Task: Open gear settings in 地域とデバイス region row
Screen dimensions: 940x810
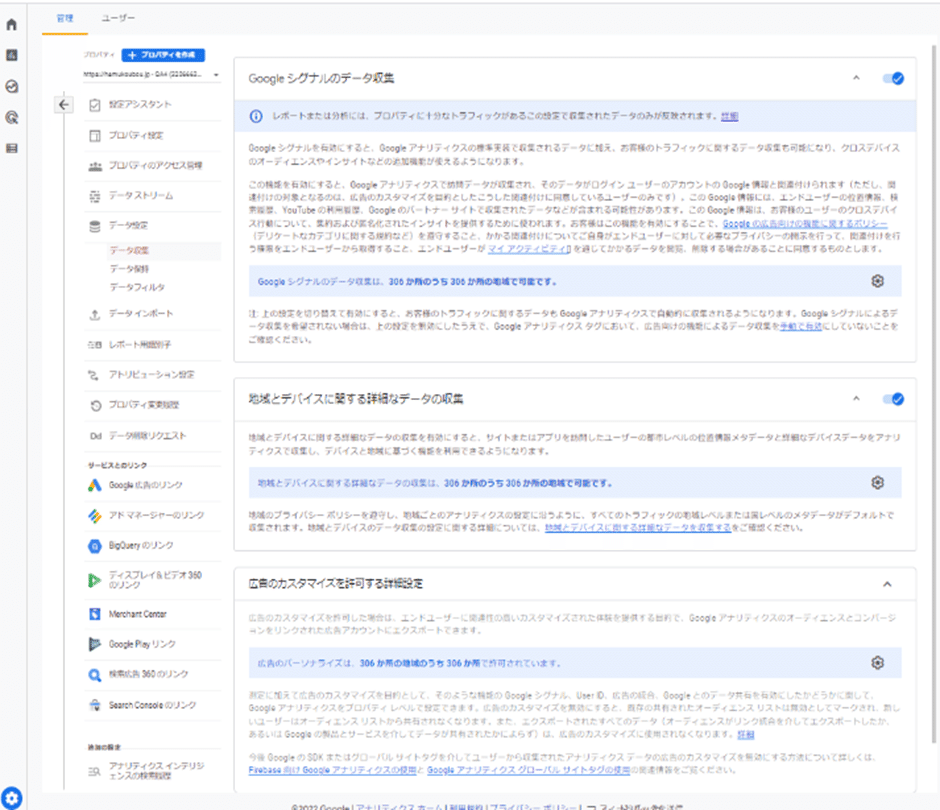Action: point(878,483)
